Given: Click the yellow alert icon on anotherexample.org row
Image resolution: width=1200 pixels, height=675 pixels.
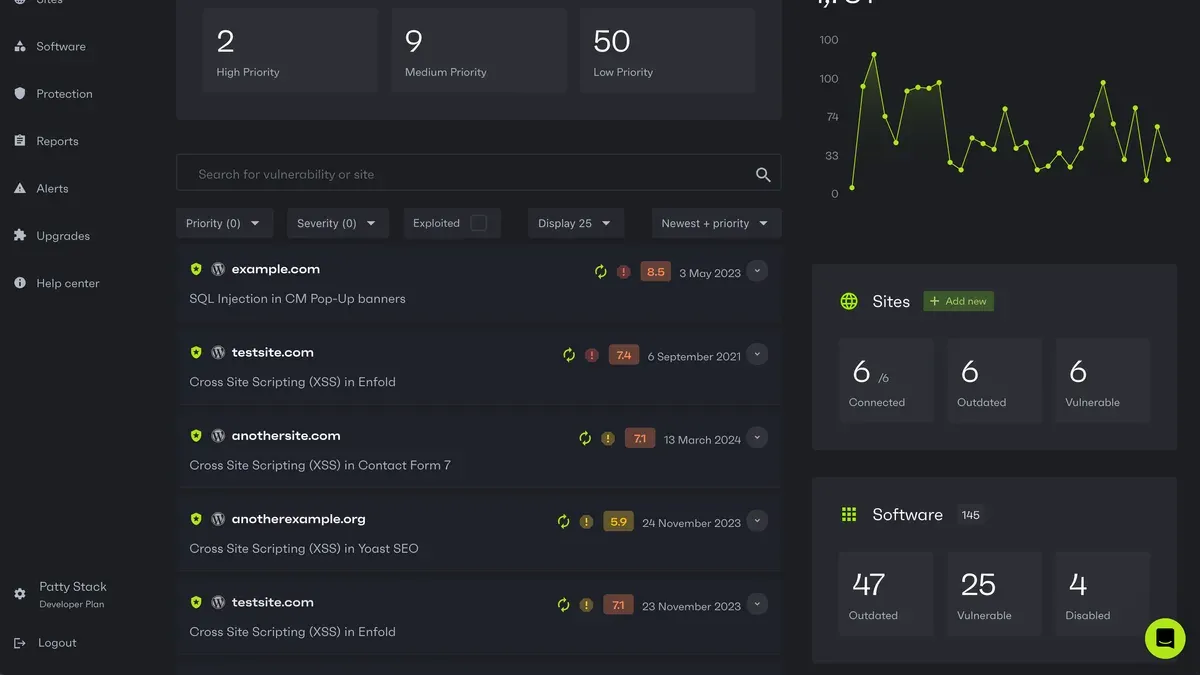Looking at the screenshot, I should pyautogui.click(x=586, y=521).
